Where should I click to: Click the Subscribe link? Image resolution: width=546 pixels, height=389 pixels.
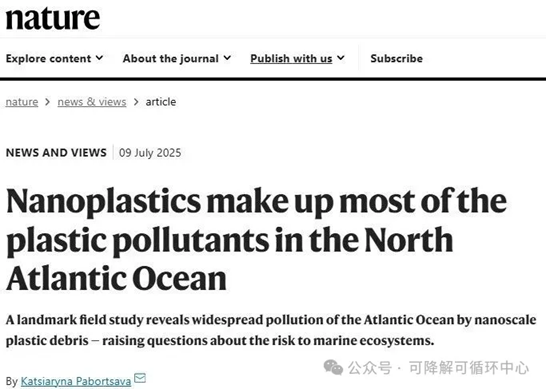pos(397,59)
